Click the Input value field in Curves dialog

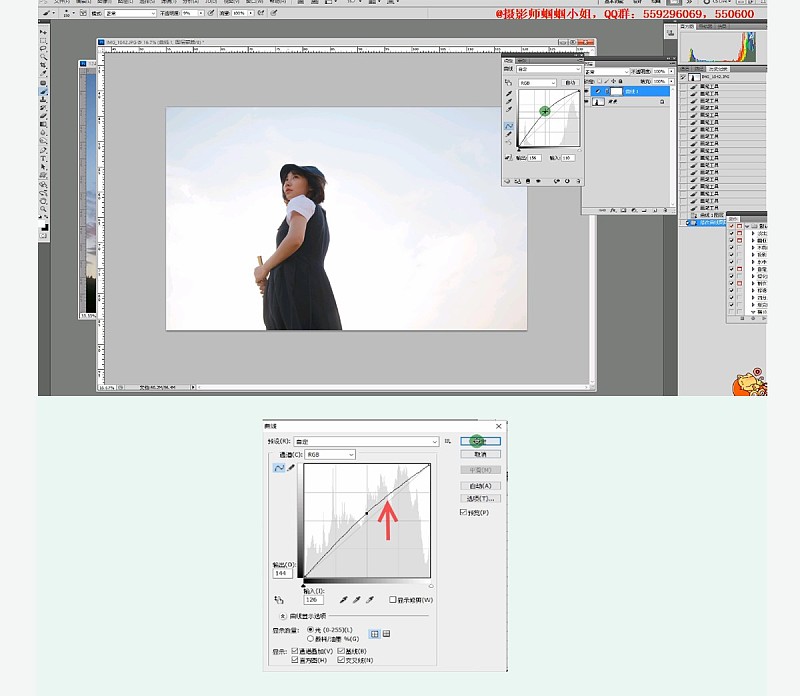[x=313, y=600]
